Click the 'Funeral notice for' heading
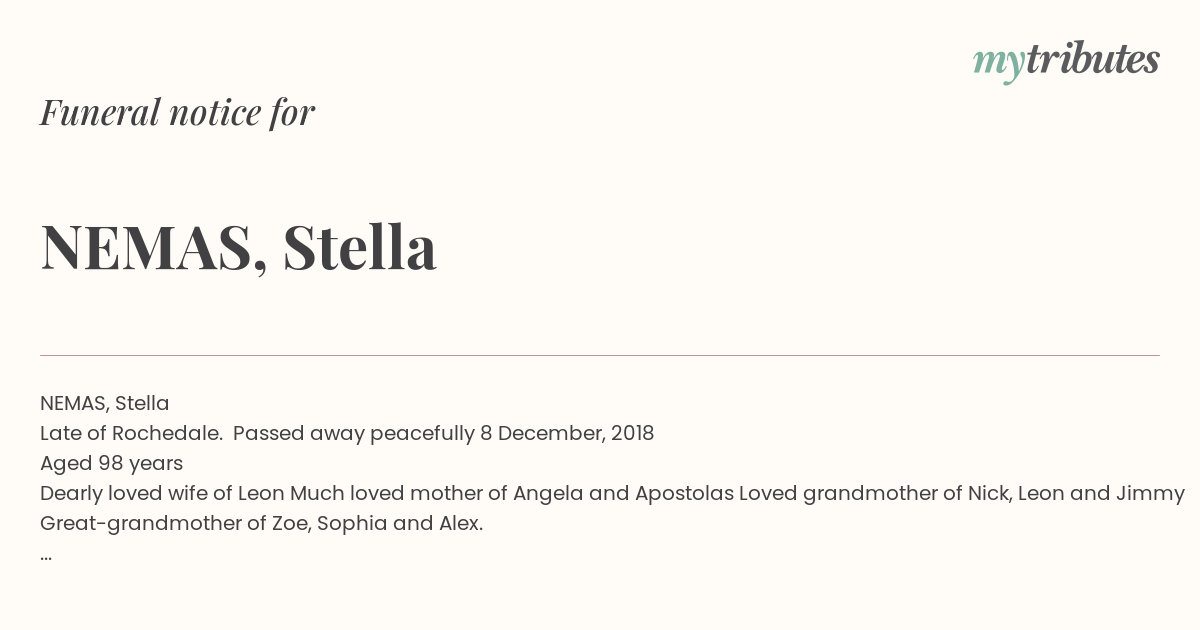Image resolution: width=1200 pixels, height=630 pixels. click(177, 113)
